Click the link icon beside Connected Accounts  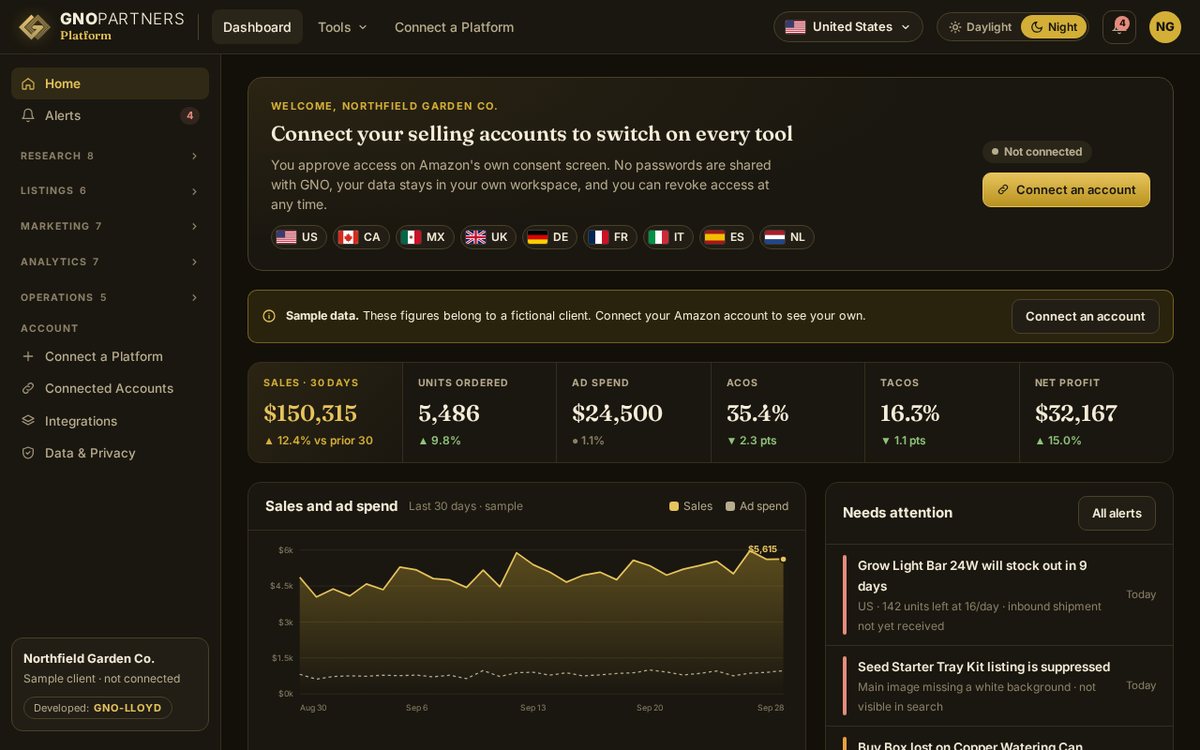click(28, 389)
